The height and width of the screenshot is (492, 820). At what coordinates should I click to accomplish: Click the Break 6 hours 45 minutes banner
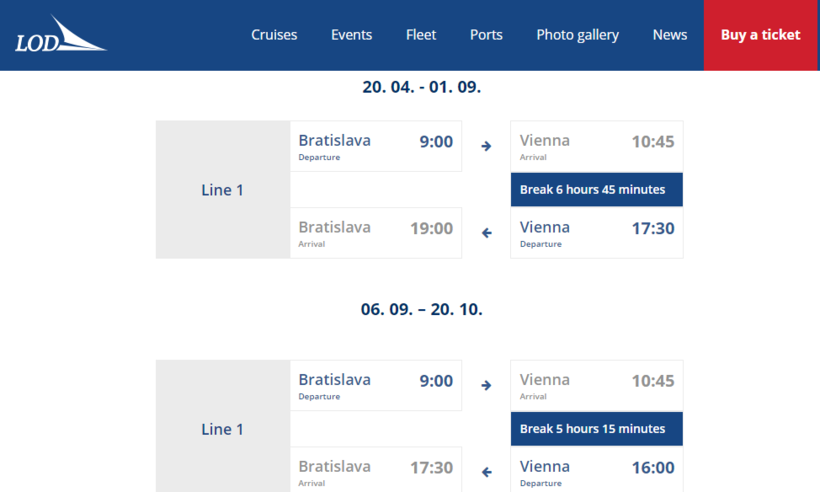(x=597, y=189)
